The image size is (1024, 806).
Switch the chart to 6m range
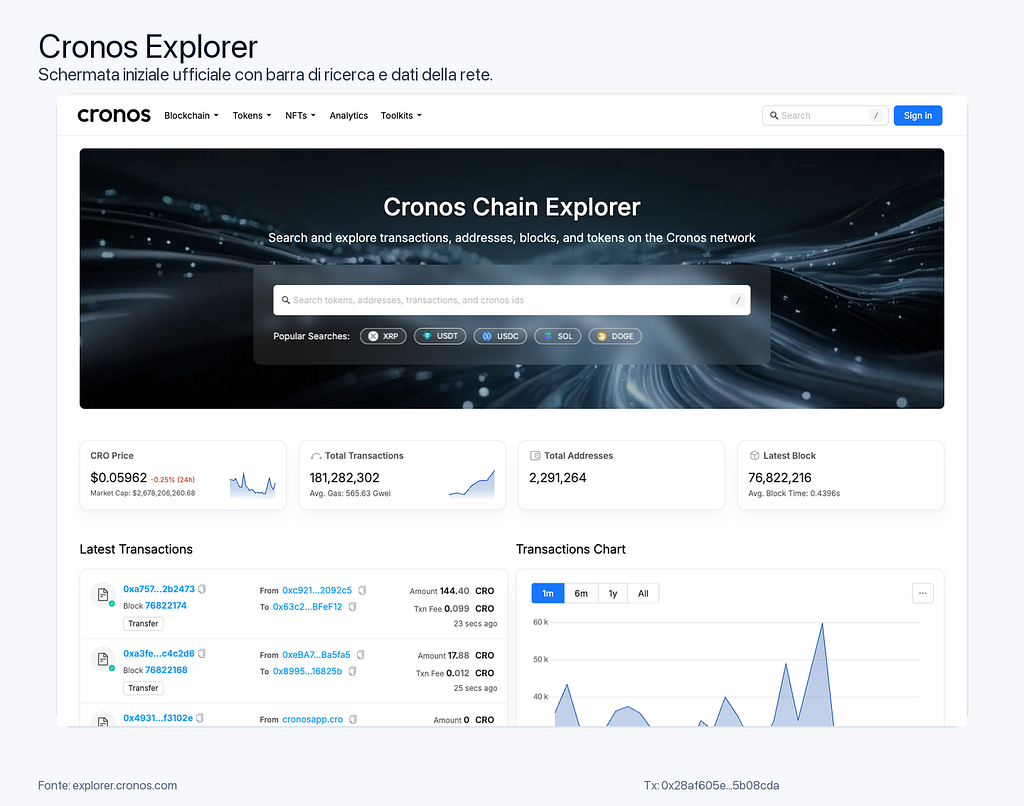pyautogui.click(x=581, y=593)
